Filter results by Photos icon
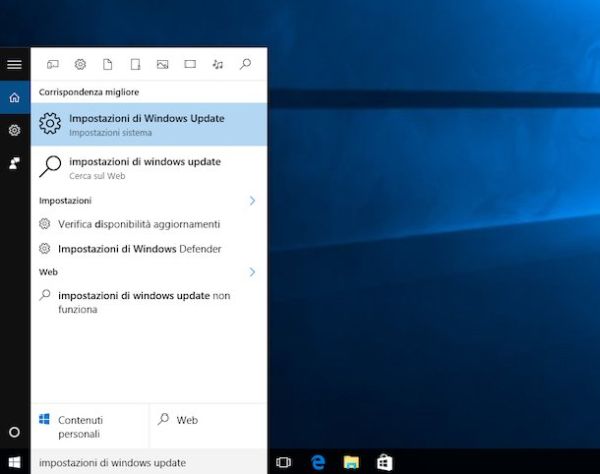600x474 pixels. click(x=163, y=64)
